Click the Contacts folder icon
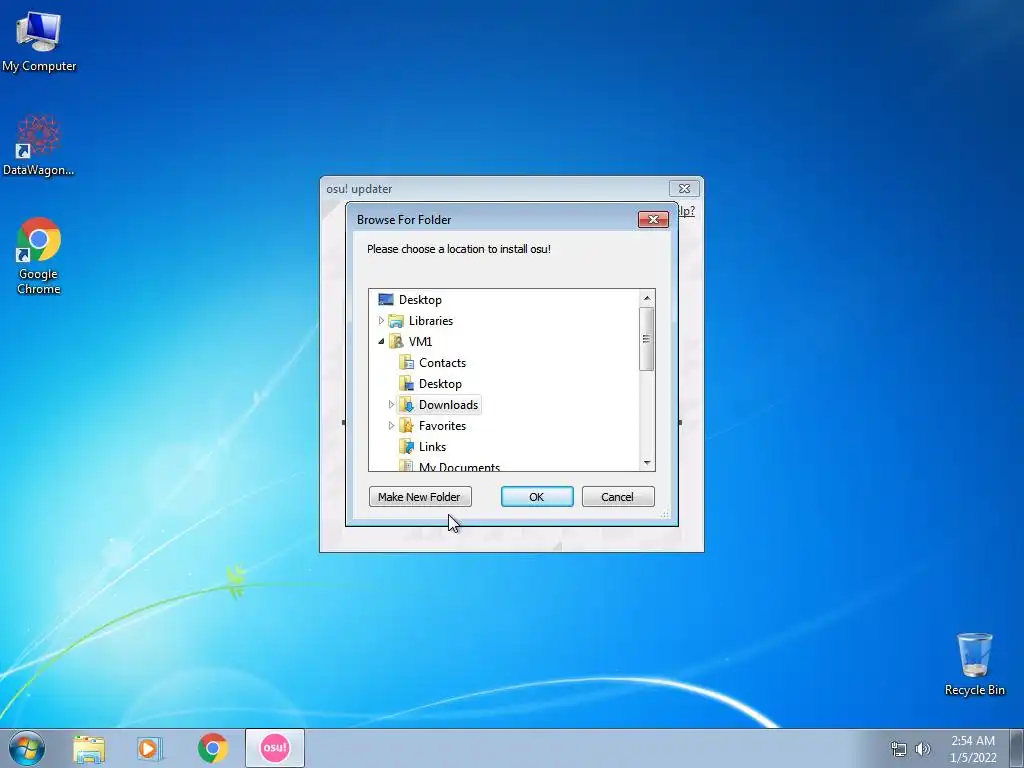This screenshot has width=1024, height=768. [406, 362]
